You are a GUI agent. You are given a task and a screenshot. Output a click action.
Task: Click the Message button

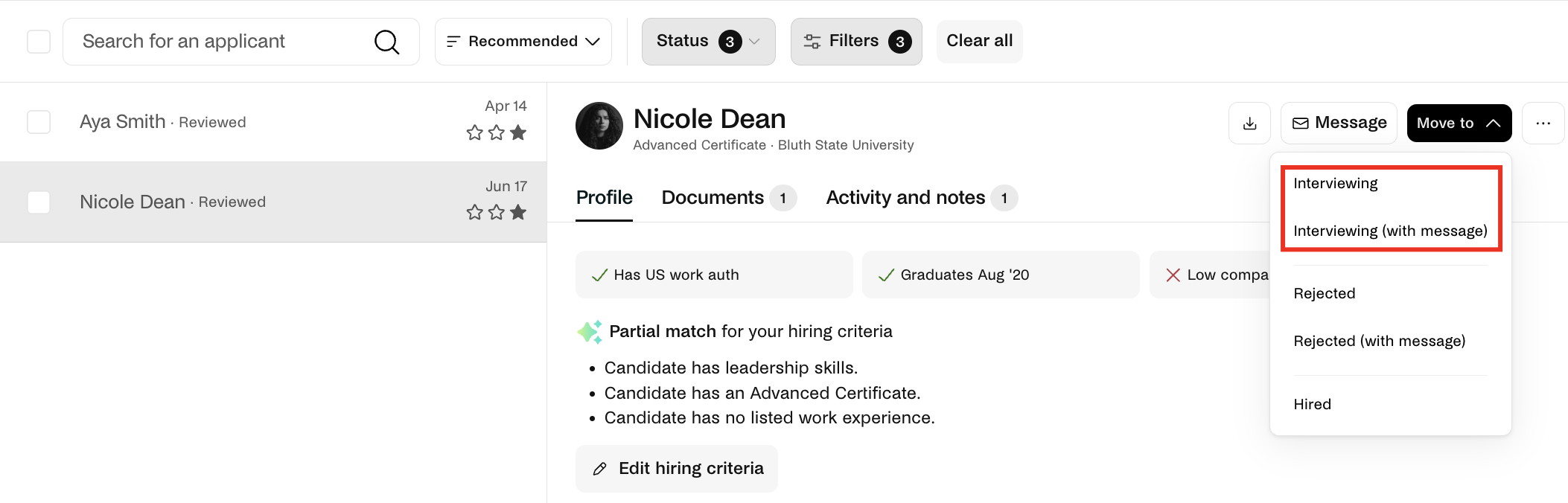point(1339,124)
